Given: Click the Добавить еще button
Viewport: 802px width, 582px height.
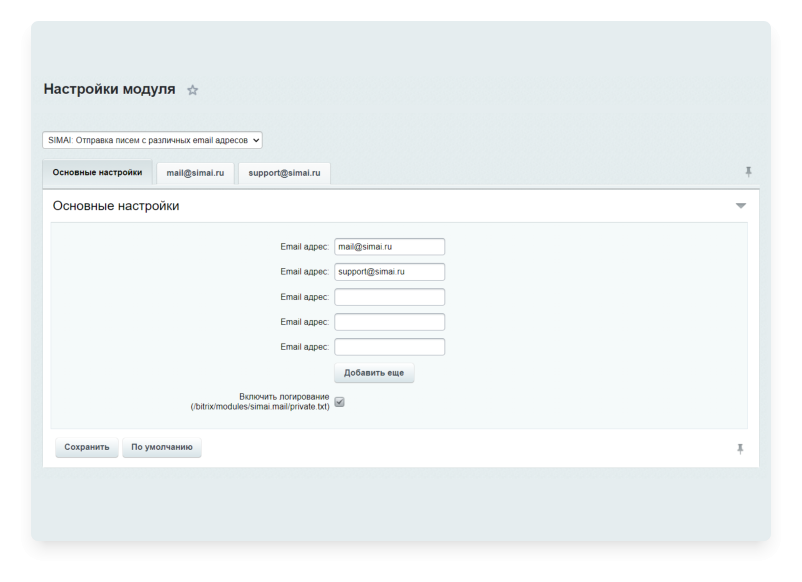Looking at the screenshot, I should tap(374, 373).
